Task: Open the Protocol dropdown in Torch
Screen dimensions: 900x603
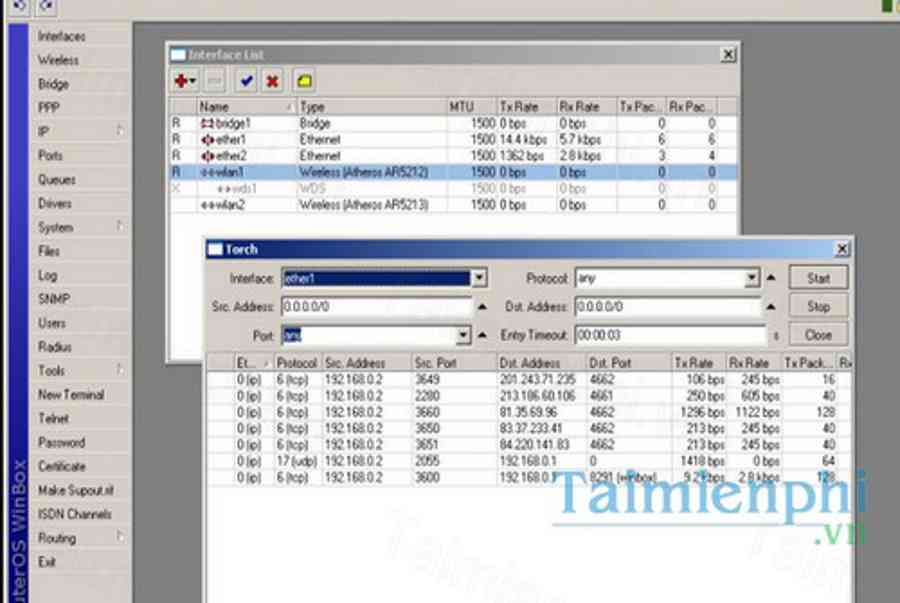Action: pyautogui.click(x=752, y=278)
